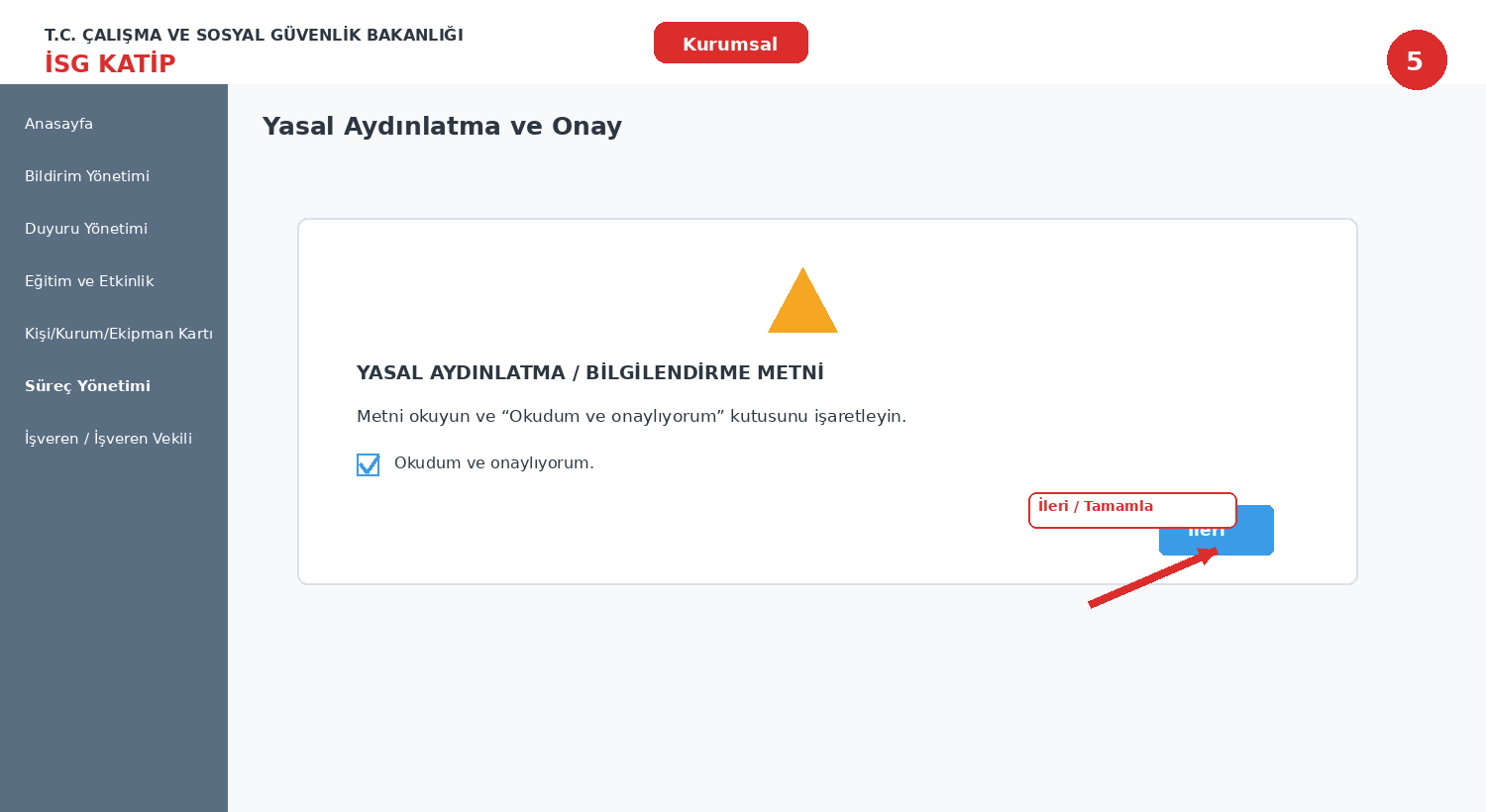1486x812 pixels.
Task: Click the "Yasal Aydınlatma ve Onay" page heading
Action: tap(442, 127)
